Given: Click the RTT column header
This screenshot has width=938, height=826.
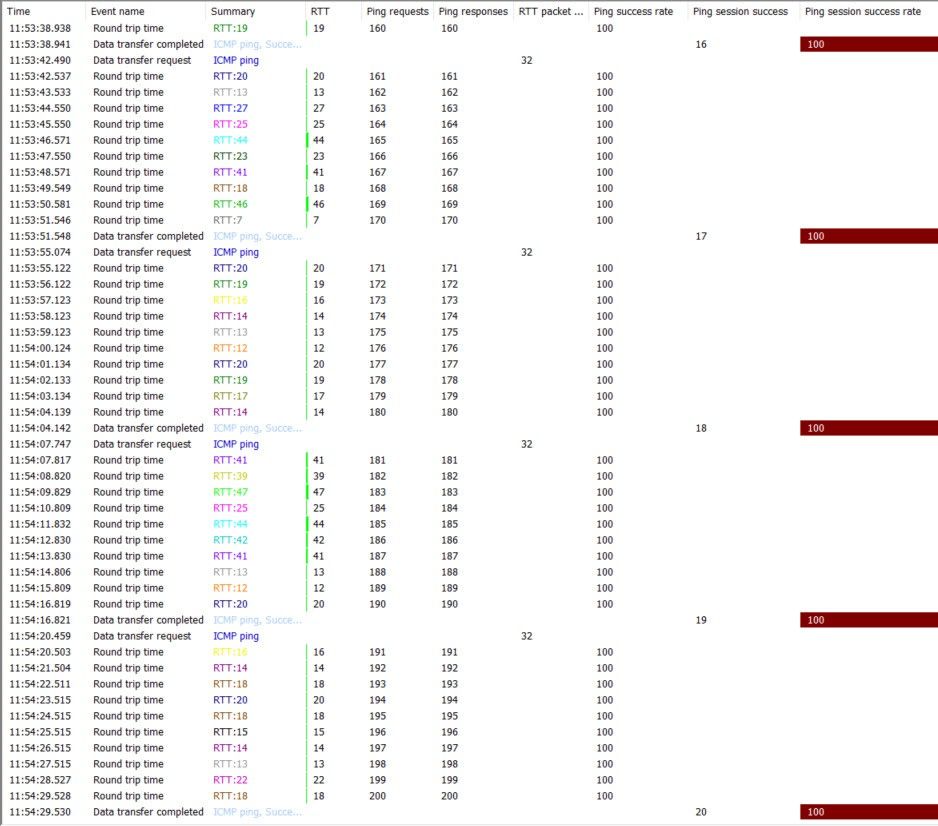Looking at the screenshot, I should coord(320,11).
